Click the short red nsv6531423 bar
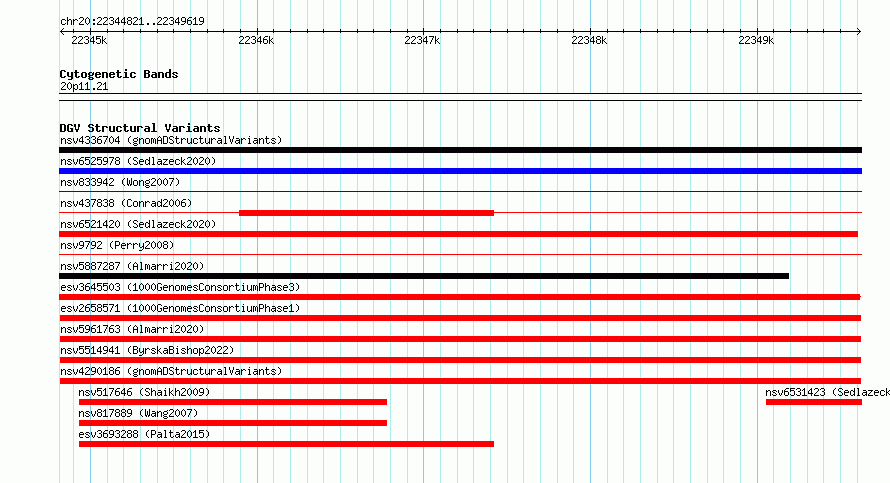Image resolution: width=890 pixels, height=483 pixels. click(x=814, y=402)
